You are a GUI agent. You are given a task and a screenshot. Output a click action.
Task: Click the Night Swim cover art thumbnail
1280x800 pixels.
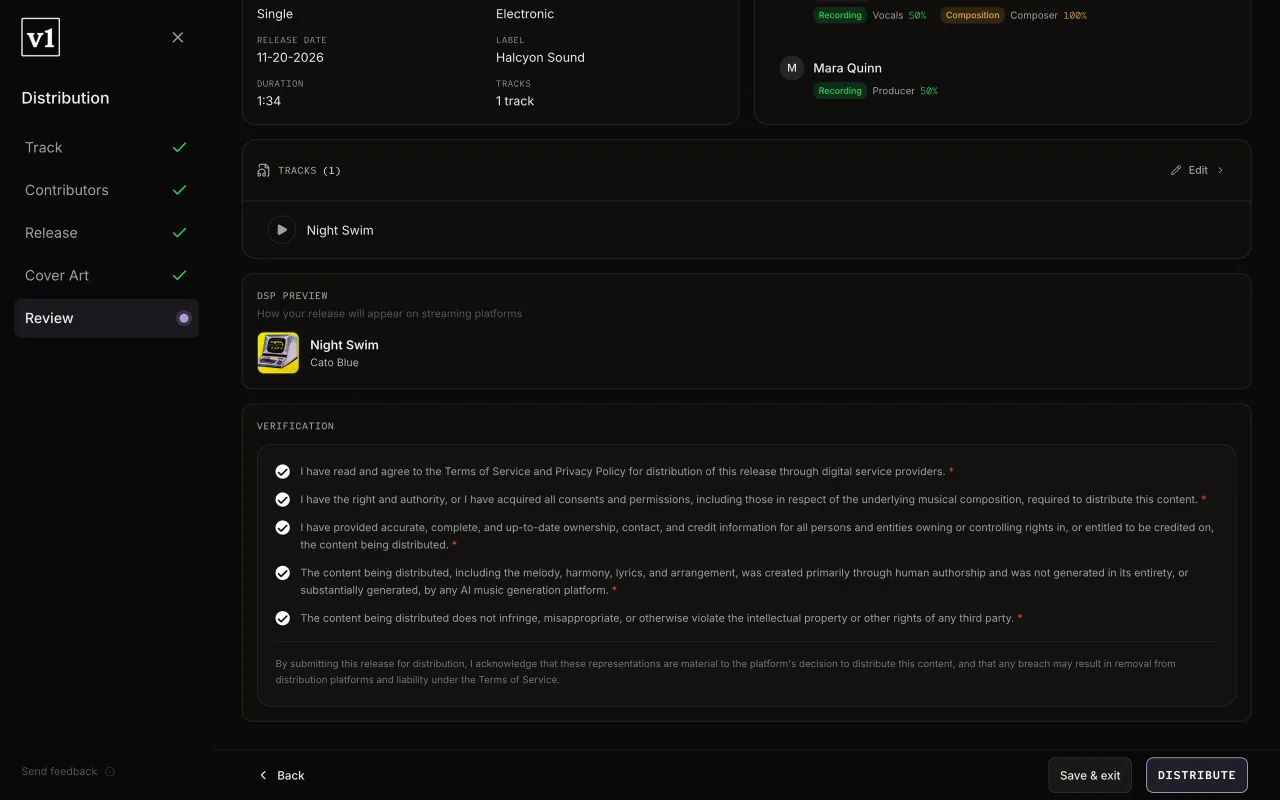pyautogui.click(x=278, y=353)
